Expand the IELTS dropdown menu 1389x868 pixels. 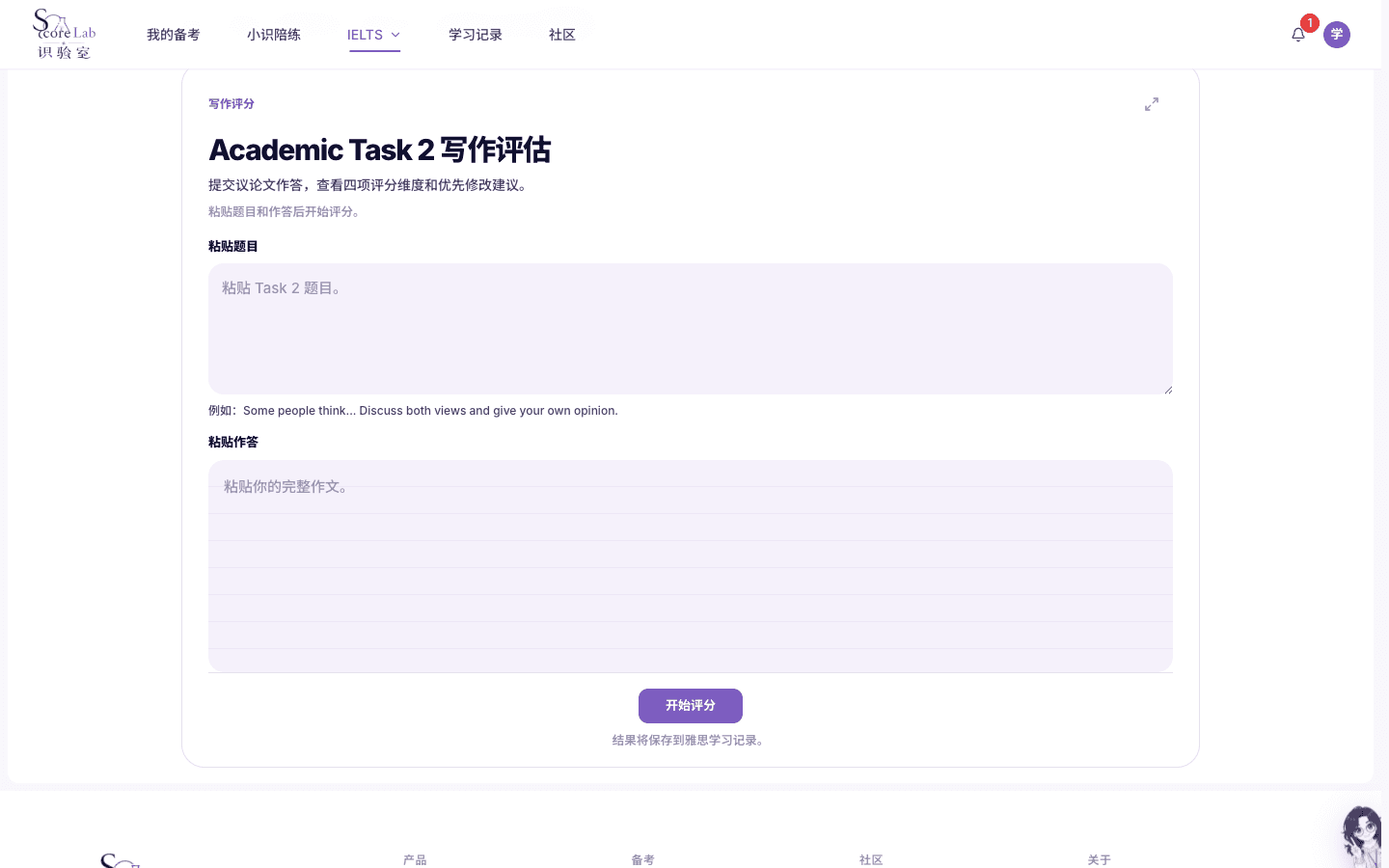click(x=374, y=35)
